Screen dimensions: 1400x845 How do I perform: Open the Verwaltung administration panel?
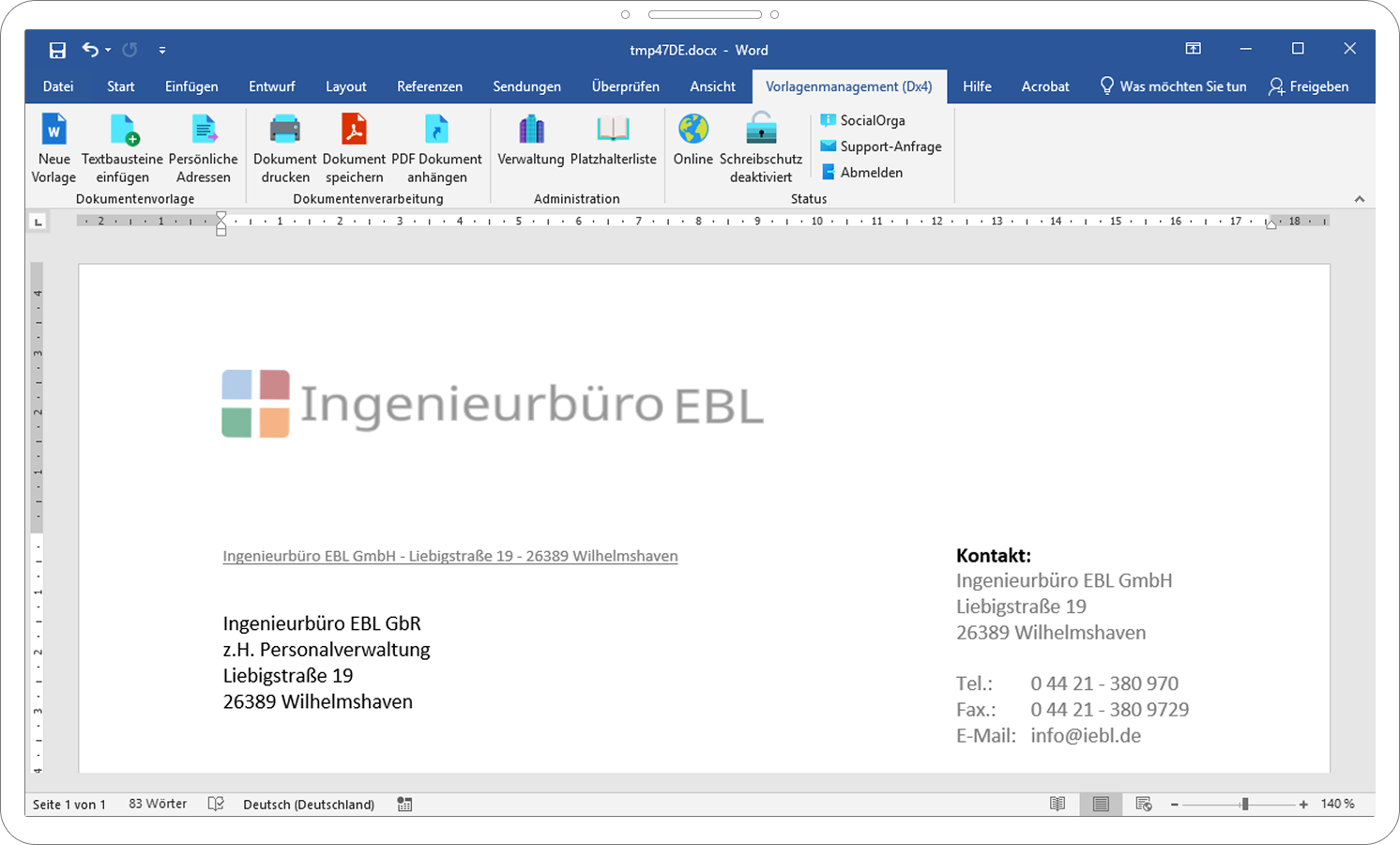point(530,147)
